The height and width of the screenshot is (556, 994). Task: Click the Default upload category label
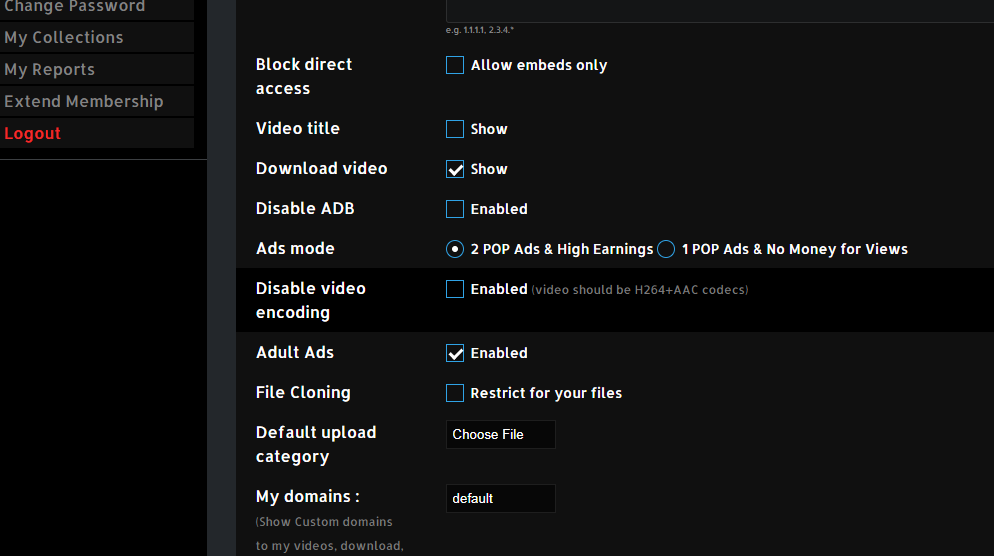316,444
